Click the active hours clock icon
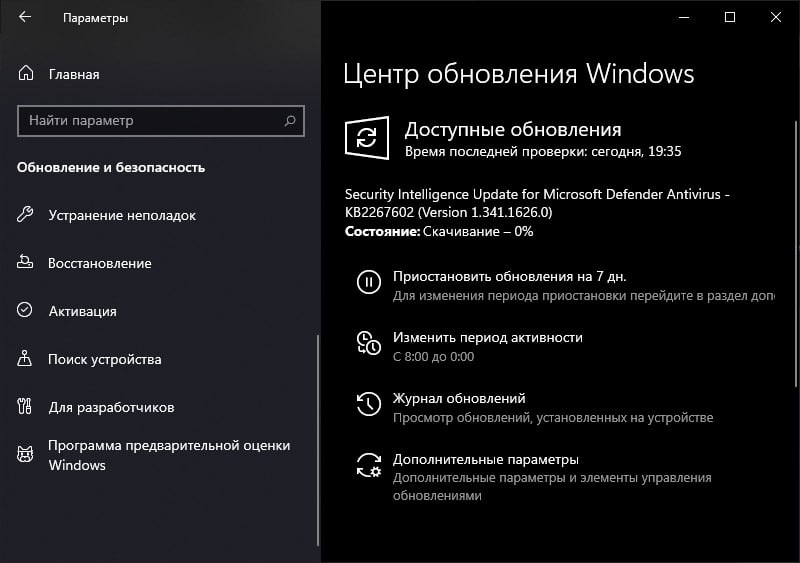Image resolution: width=800 pixels, height=563 pixels. (368, 342)
